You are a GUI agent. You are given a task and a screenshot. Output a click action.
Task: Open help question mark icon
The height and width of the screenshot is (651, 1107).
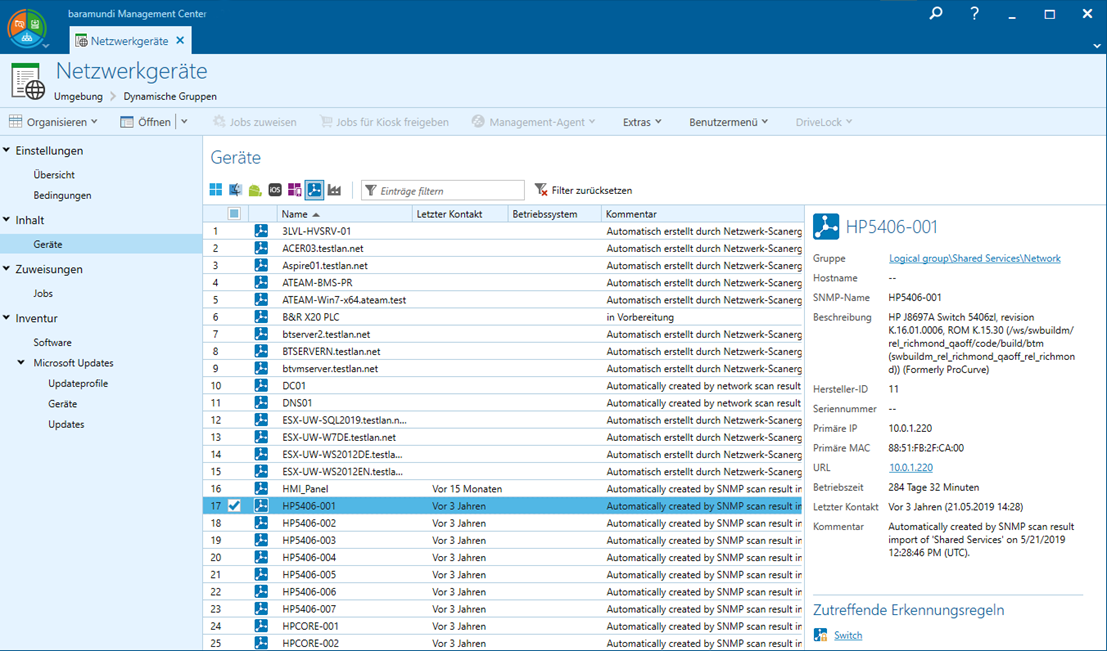click(974, 13)
